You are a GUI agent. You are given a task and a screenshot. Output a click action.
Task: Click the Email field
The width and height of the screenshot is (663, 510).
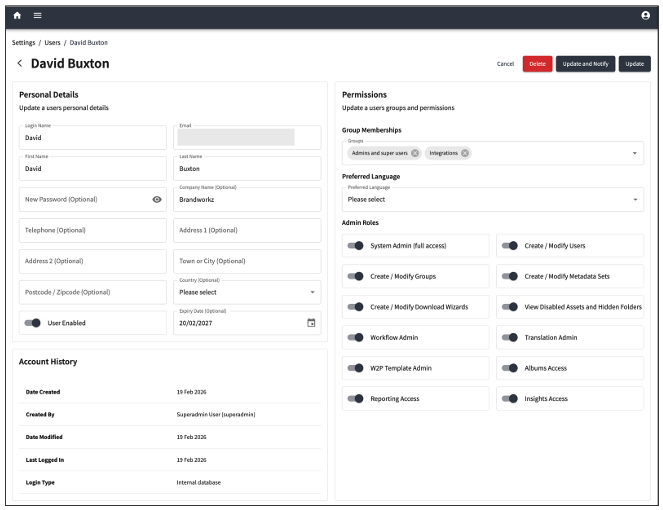coord(247,137)
